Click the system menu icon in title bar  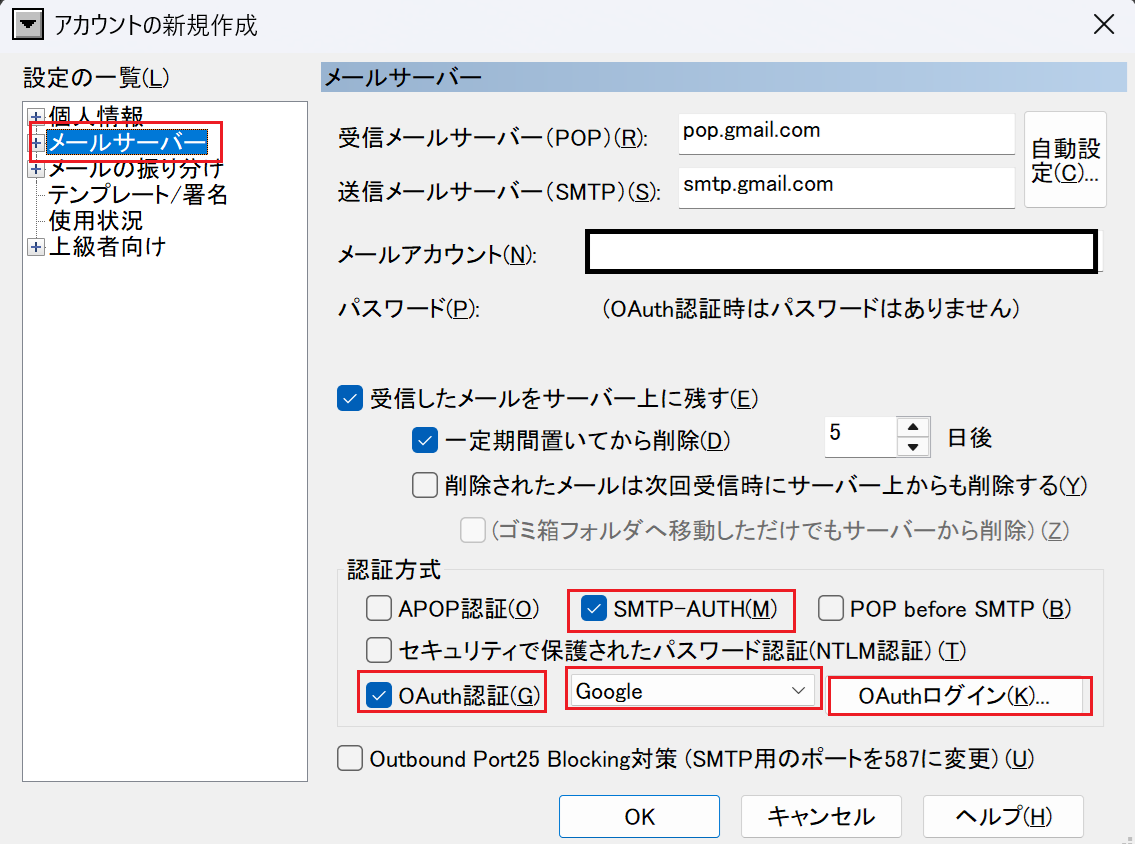click(x=31, y=25)
